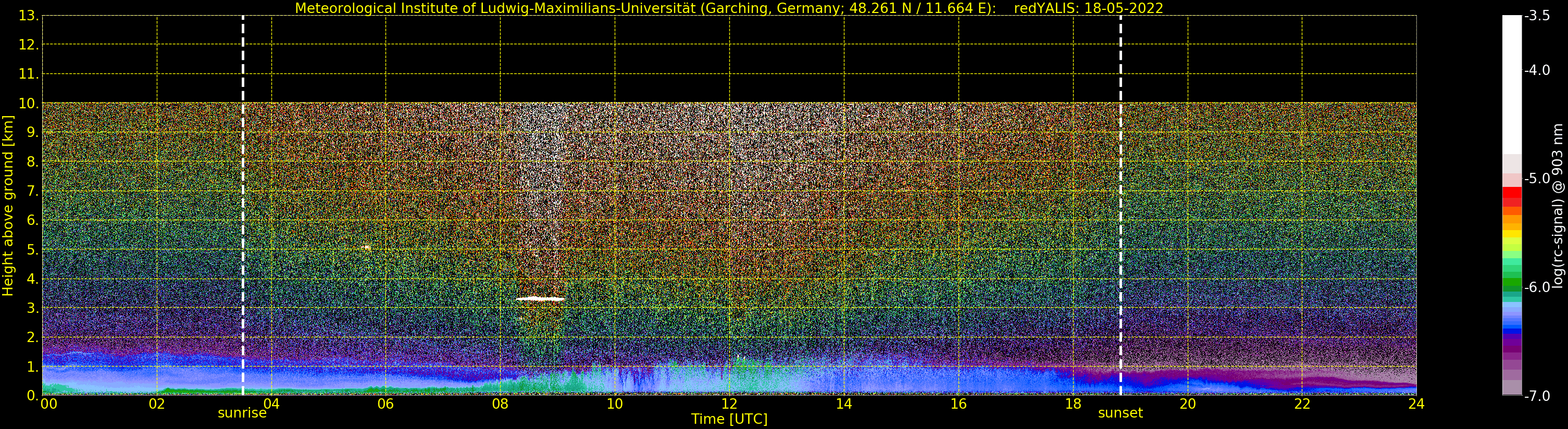1568x429 pixels.
Task: Click the height axis tick '7.'
Action: 33,191
